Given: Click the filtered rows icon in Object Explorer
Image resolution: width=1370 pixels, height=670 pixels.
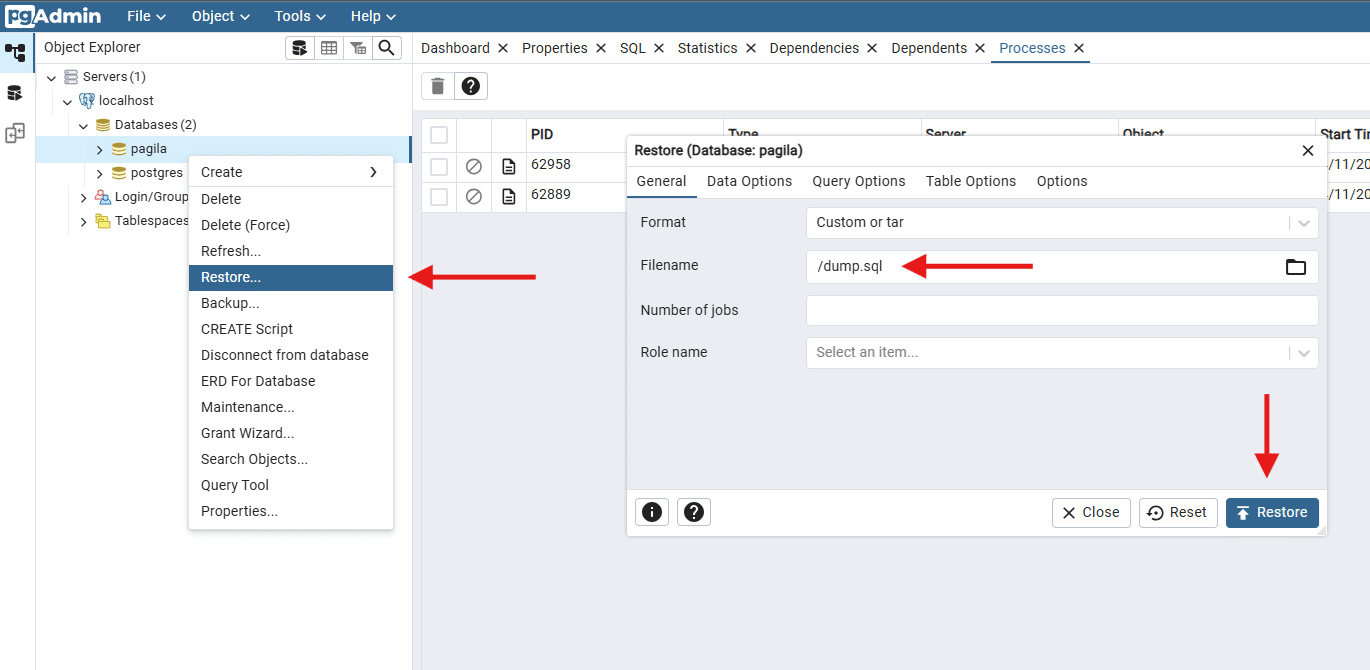Looking at the screenshot, I should (x=357, y=47).
